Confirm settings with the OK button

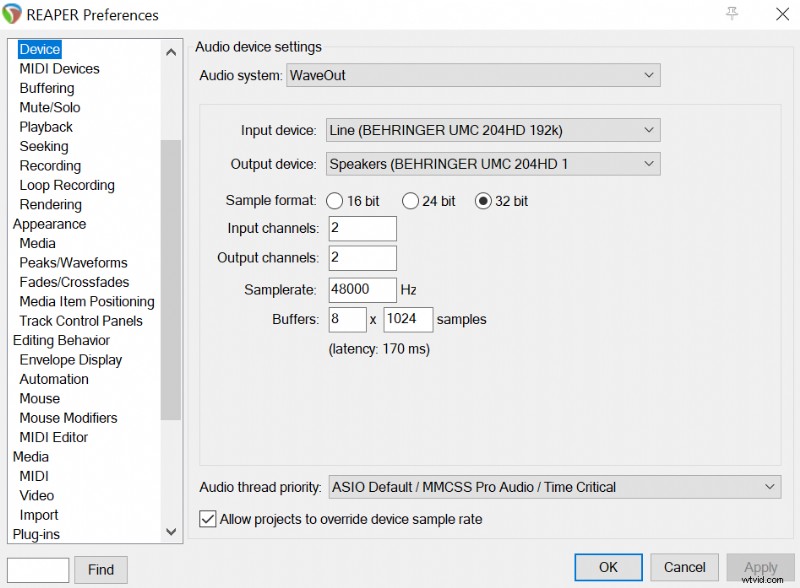(608, 566)
